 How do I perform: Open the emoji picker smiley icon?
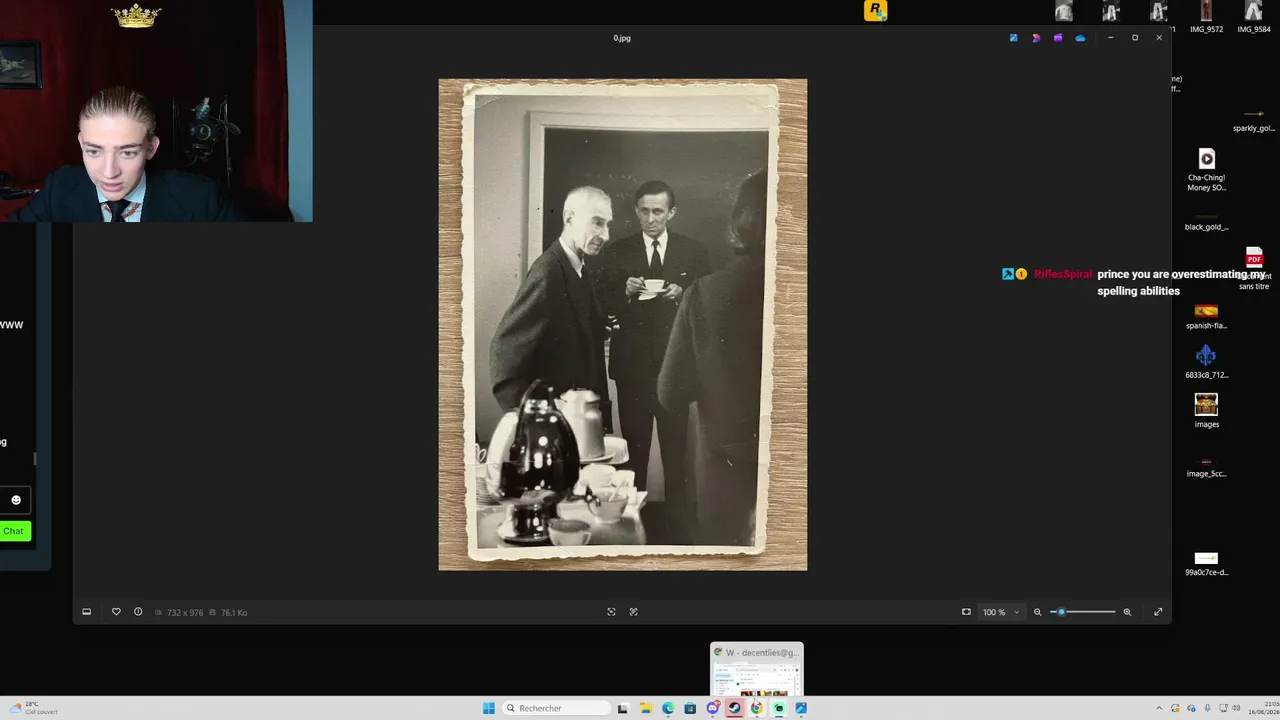pos(16,500)
